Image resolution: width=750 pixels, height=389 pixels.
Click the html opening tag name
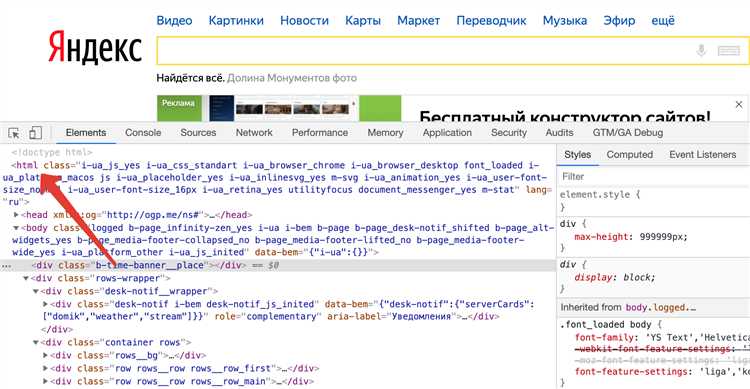[x=27, y=165]
